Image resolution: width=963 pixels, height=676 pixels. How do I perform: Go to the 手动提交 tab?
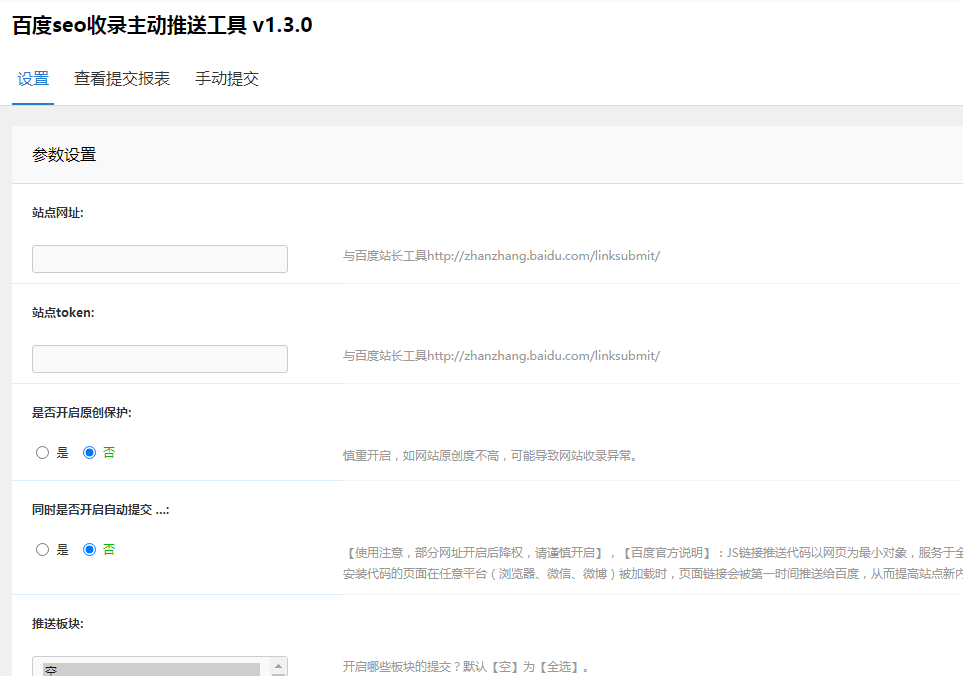(227, 79)
